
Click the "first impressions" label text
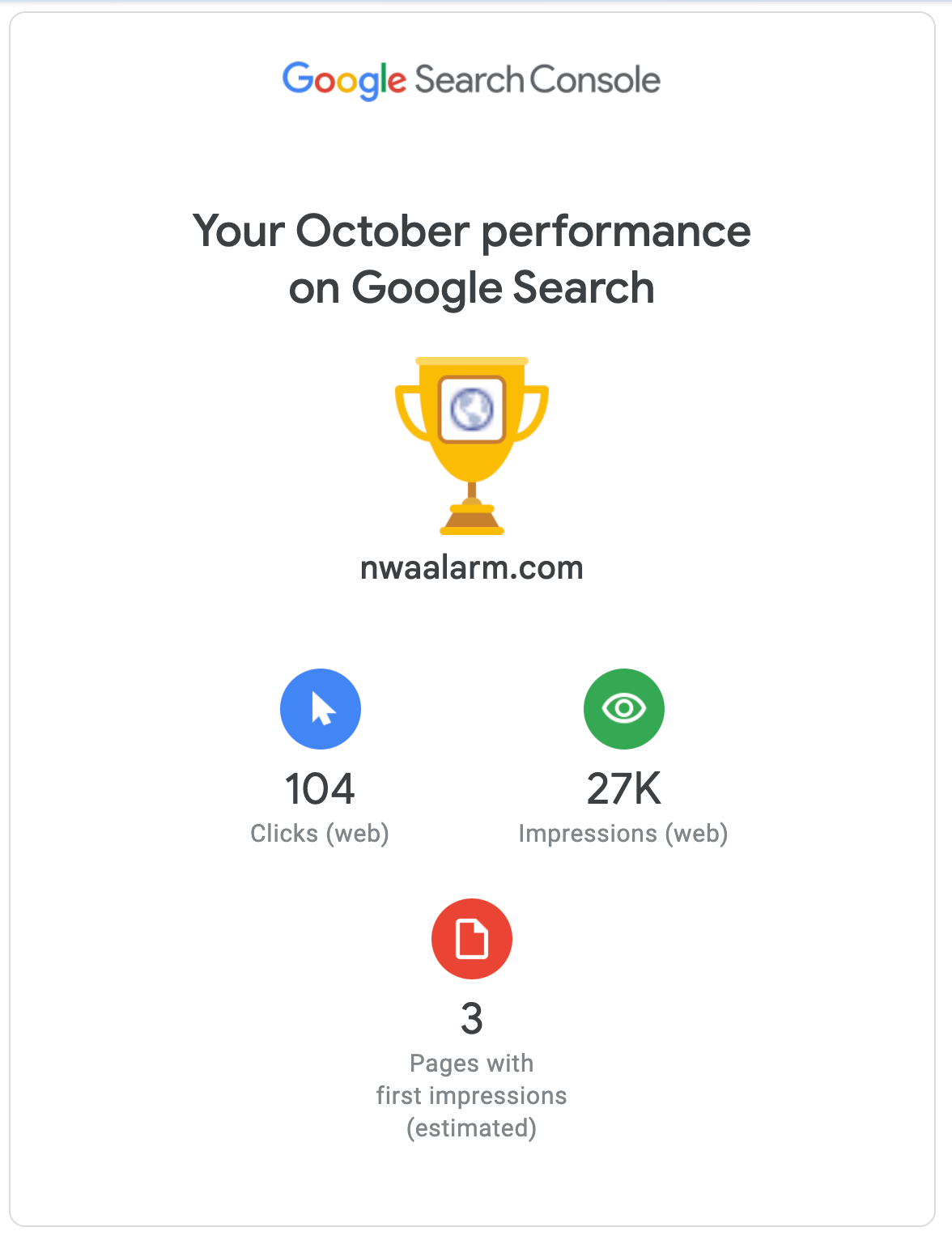click(x=472, y=1096)
